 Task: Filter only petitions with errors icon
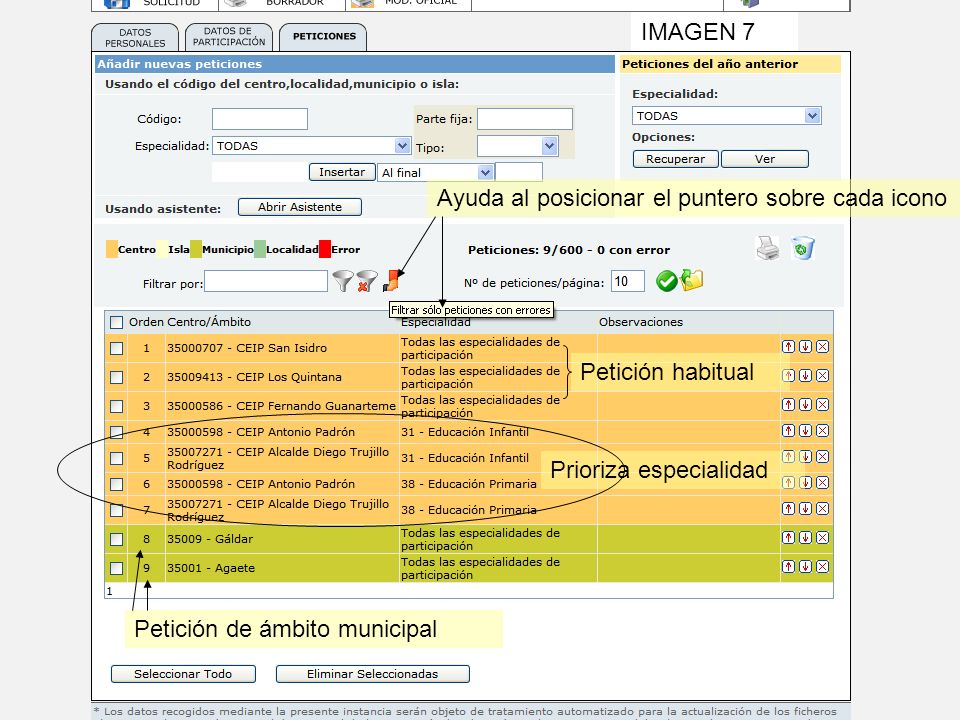(x=392, y=280)
